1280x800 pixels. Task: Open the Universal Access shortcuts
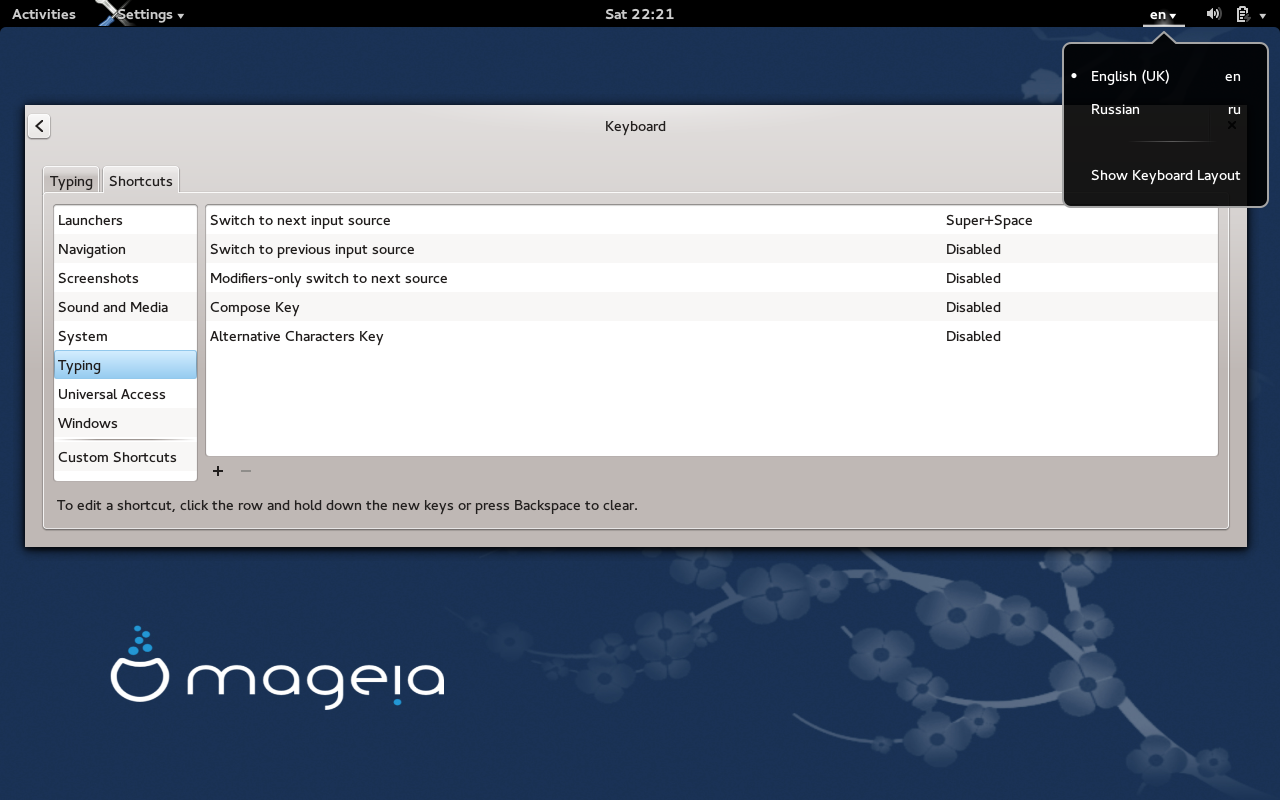click(112, 394)
